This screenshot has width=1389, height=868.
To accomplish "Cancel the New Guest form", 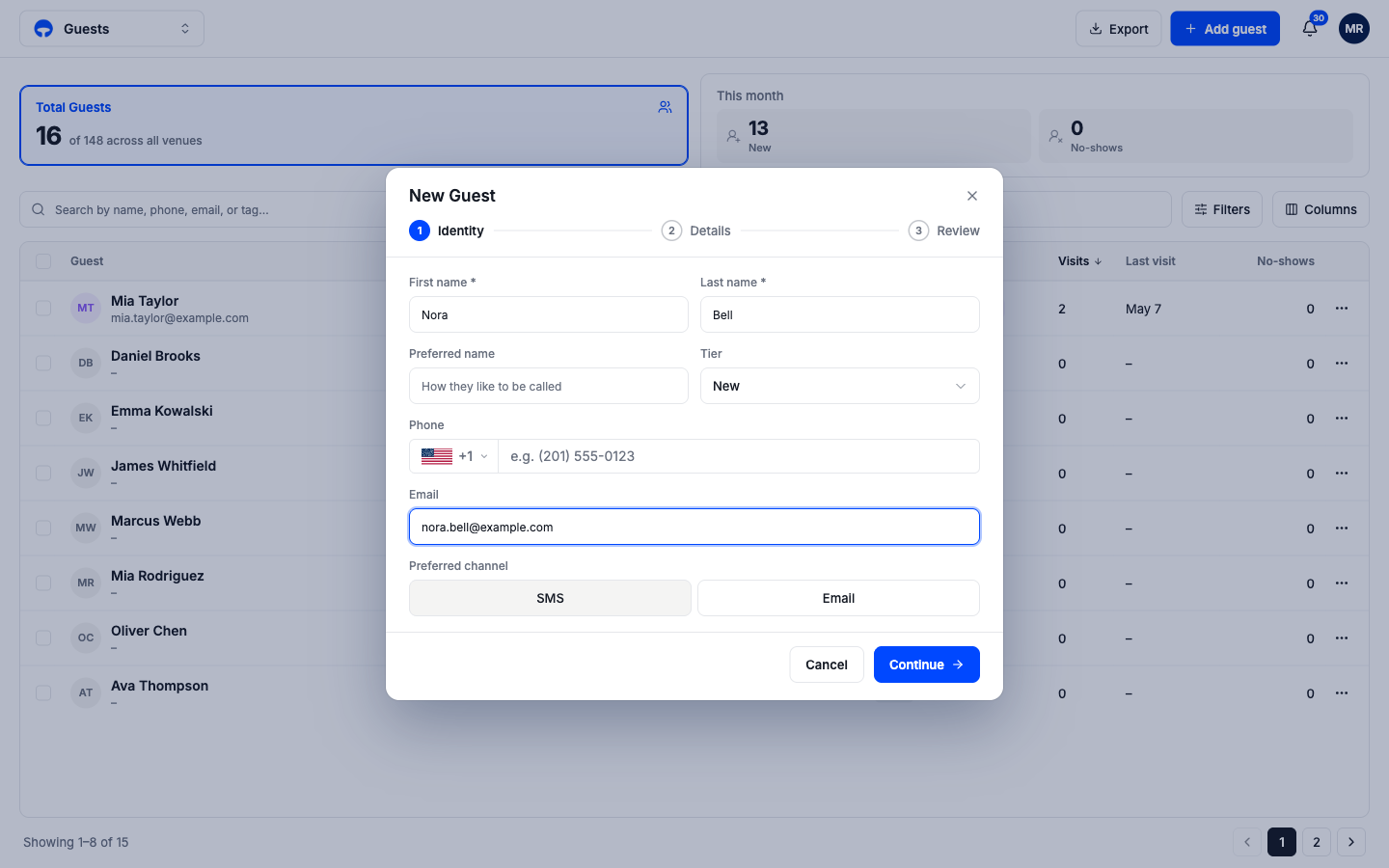I will click(827, 665).
